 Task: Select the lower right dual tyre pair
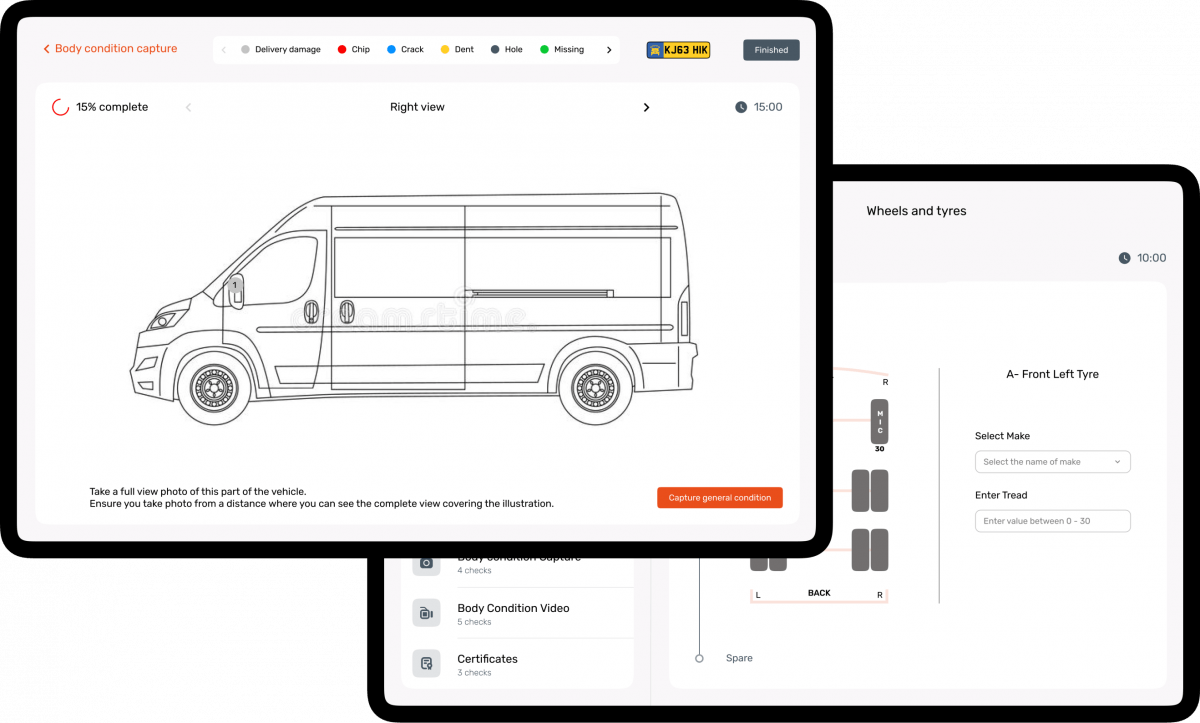tap(870, 550)
